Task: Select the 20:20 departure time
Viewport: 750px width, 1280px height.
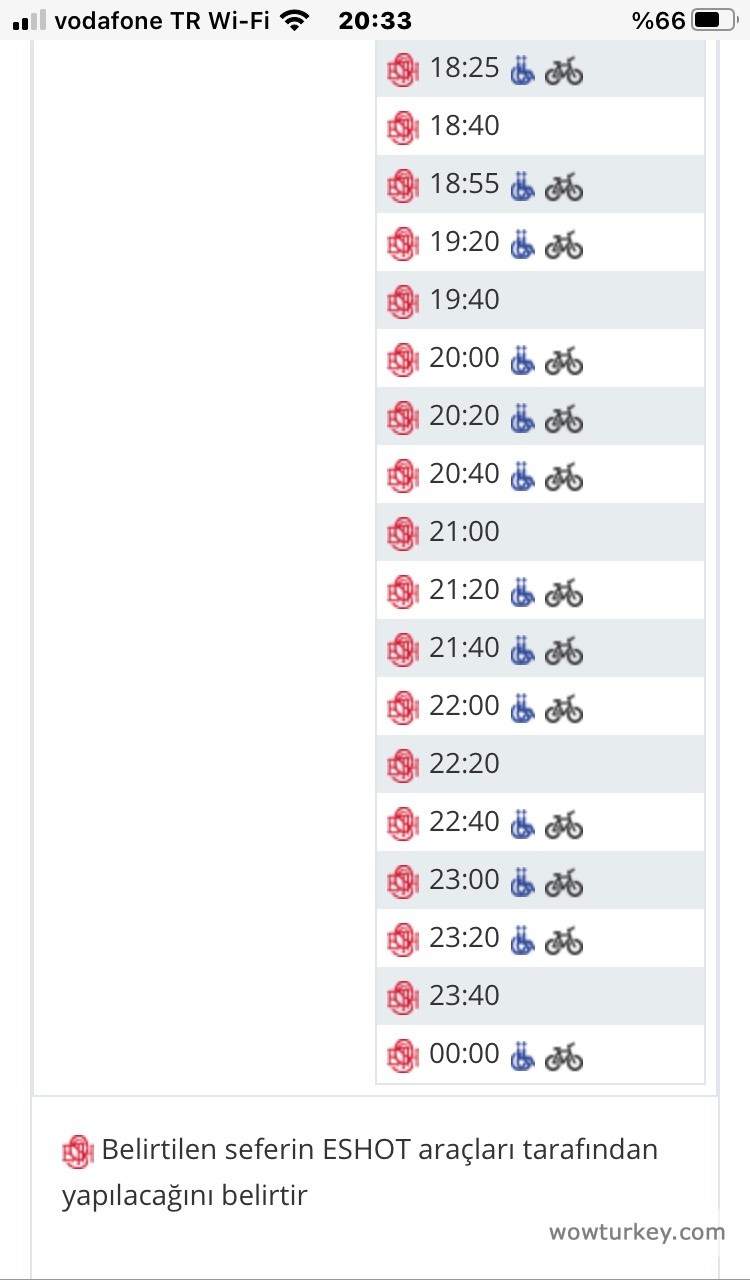Action: click(x=464, y=416)
